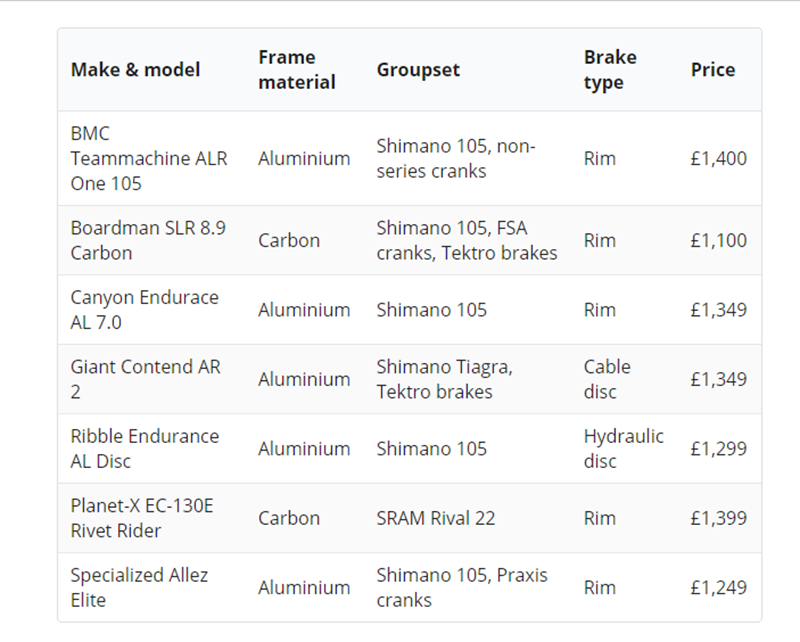Click the Hydraulic disc brake type cell

(x=623, y=449)
